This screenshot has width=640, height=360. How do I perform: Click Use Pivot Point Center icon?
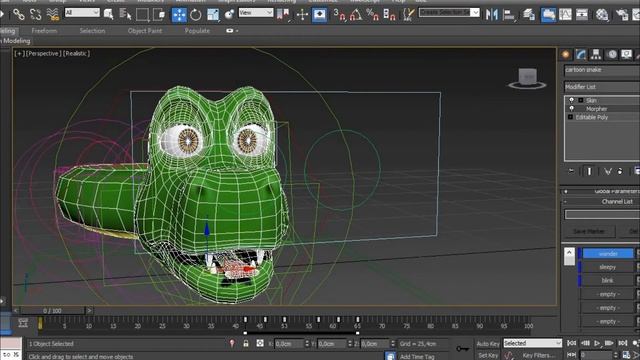(282, 15)
